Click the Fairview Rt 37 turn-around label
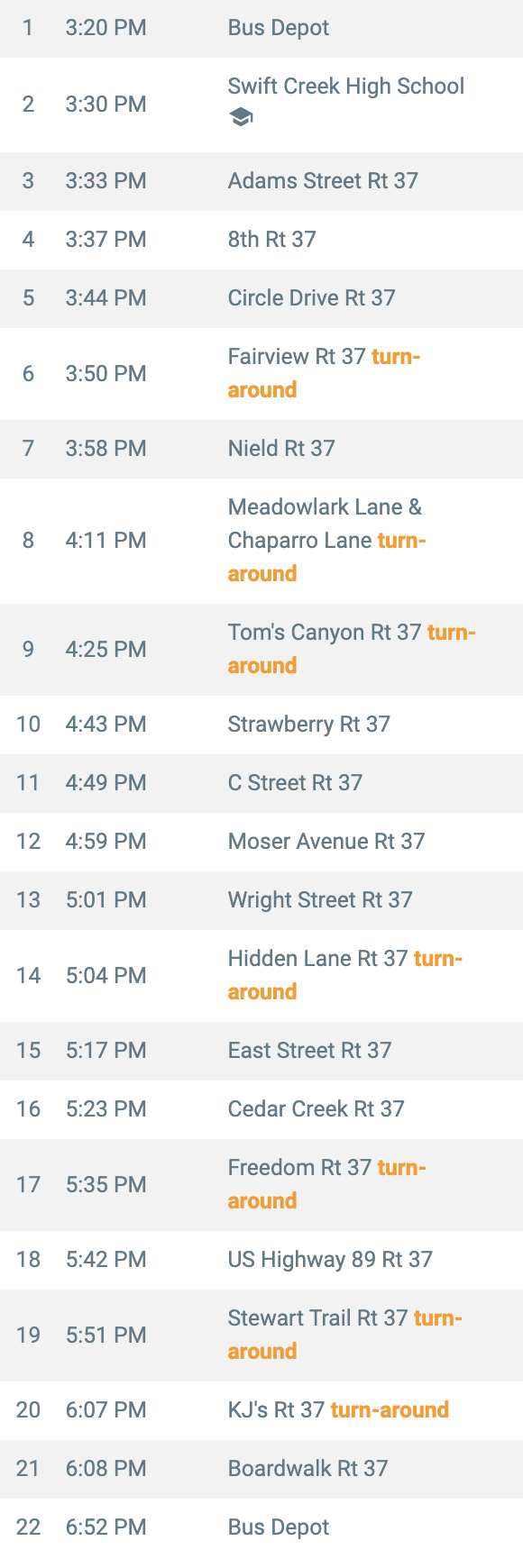The width and height of the screenshot is (523, 1568). [x=324, y=373]
